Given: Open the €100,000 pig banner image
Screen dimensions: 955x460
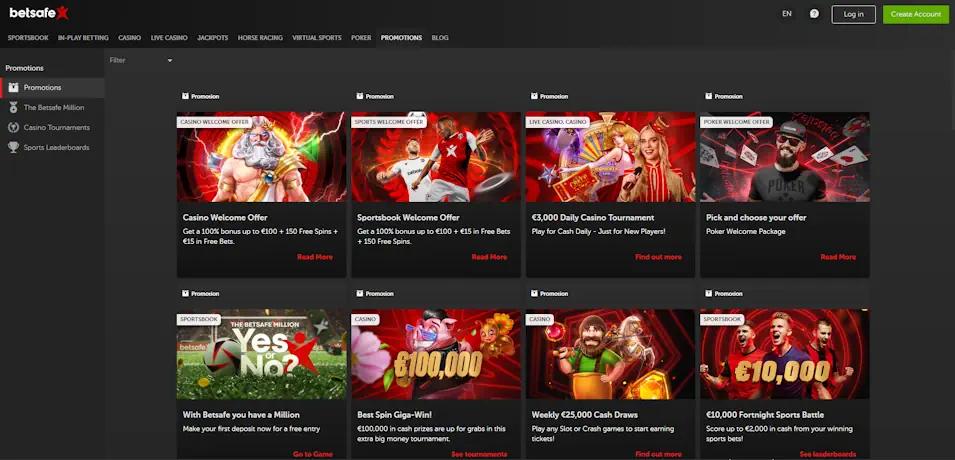Looking at the screenshot, I should point(436,354).
